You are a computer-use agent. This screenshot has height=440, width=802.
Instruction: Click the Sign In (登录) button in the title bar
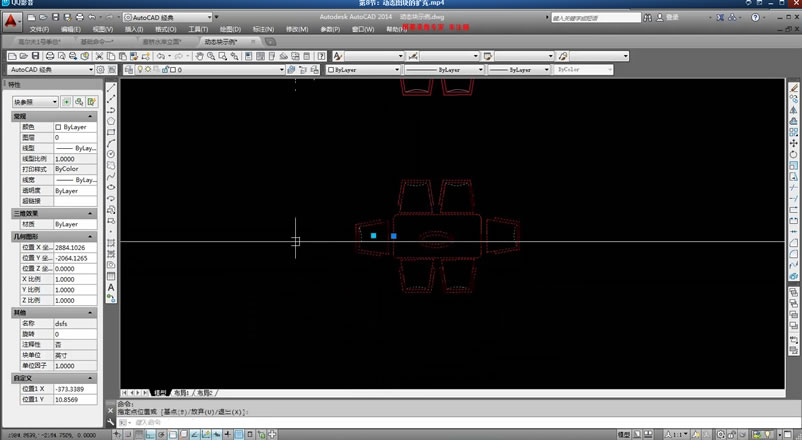pyautogui.click(x=668, y=17)
